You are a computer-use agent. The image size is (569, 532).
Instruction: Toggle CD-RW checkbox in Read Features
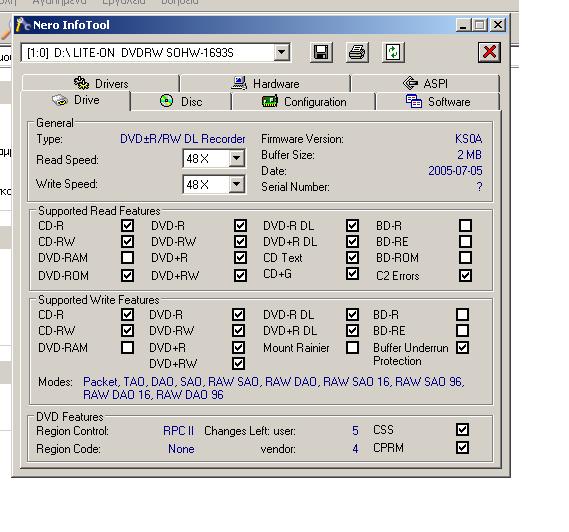[127, 241]
